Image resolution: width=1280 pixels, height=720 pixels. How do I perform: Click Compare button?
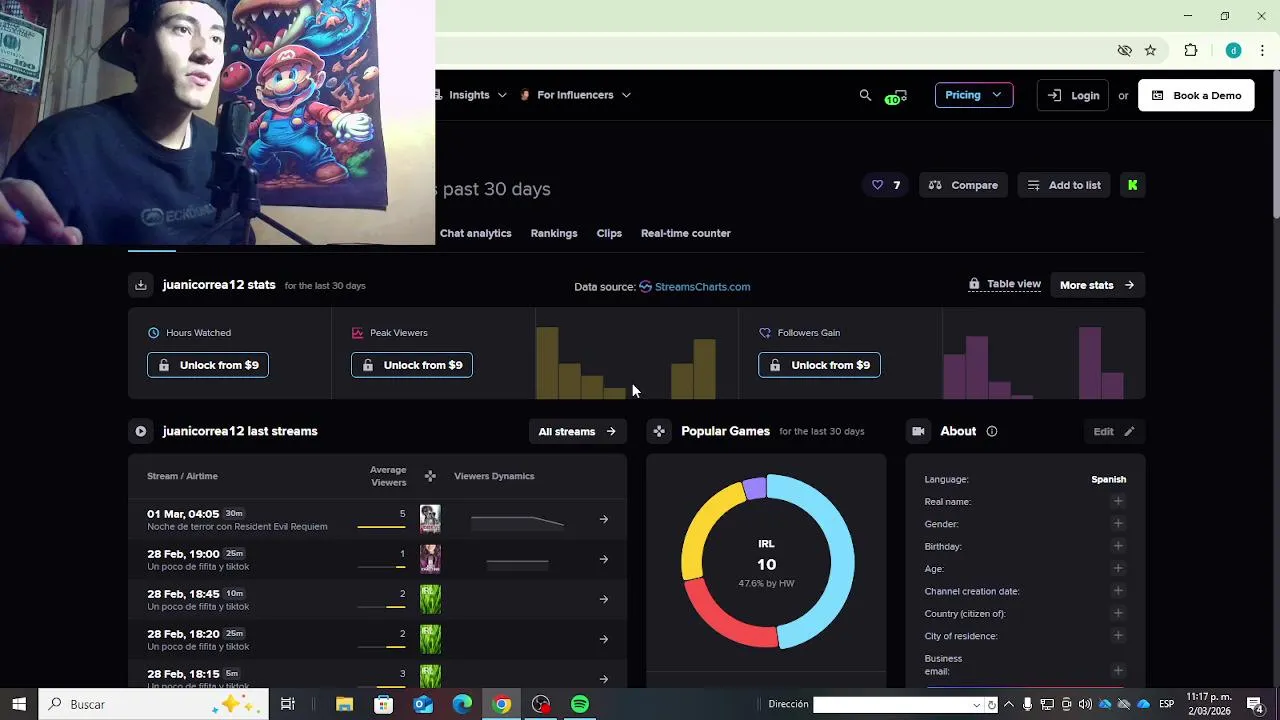point(964,185)
